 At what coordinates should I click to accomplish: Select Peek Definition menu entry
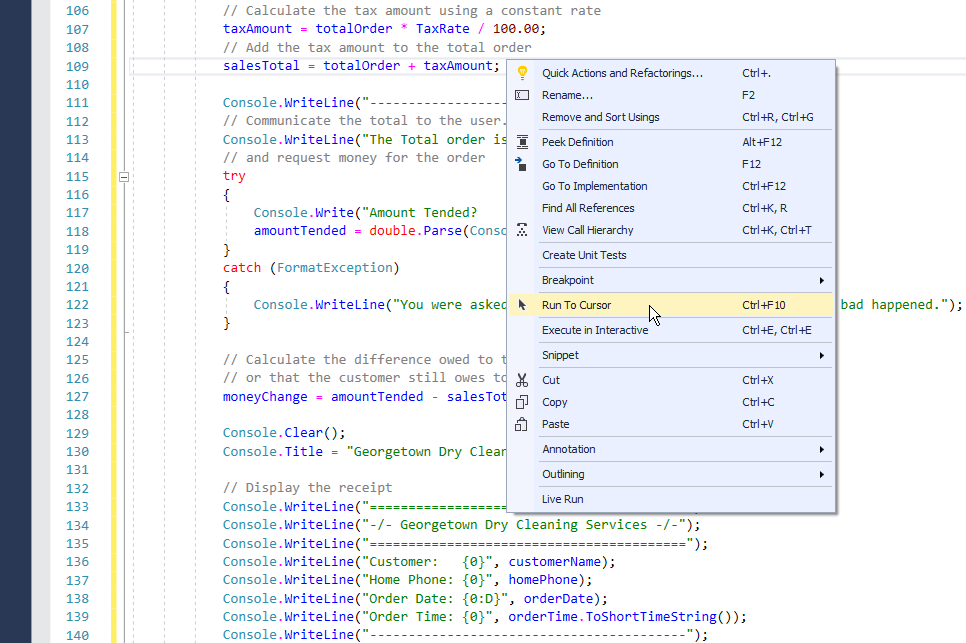[x=671, y=142]
